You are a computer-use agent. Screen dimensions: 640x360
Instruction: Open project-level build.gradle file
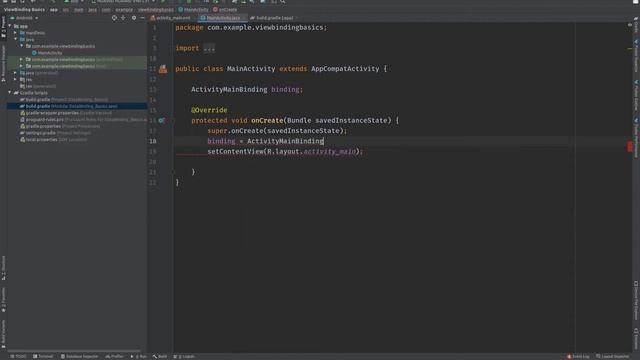[64, 100]
